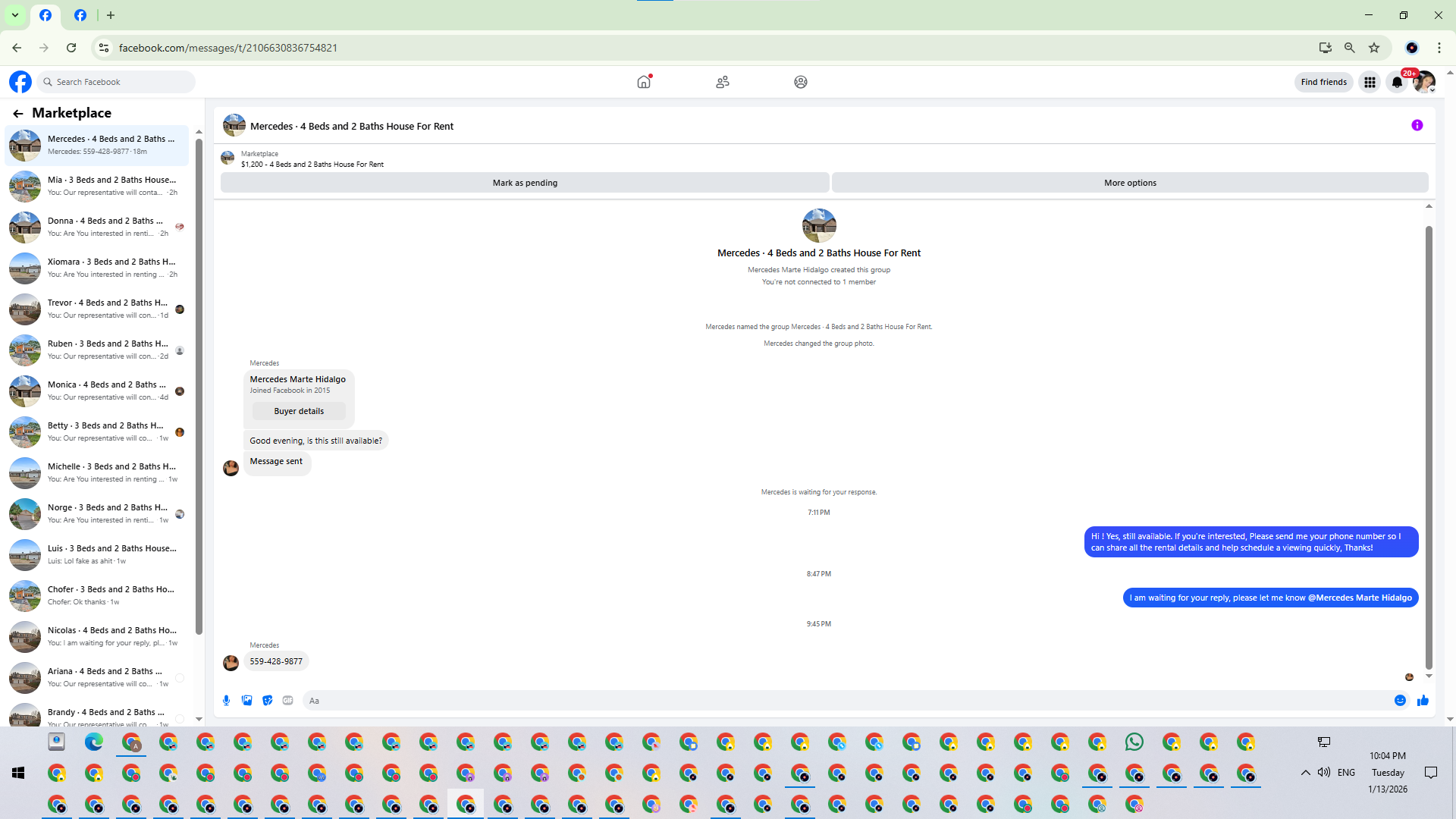Open the tab search dropdown in Chrome
The image size is (1456, 819).
click(x=14, y=15)
